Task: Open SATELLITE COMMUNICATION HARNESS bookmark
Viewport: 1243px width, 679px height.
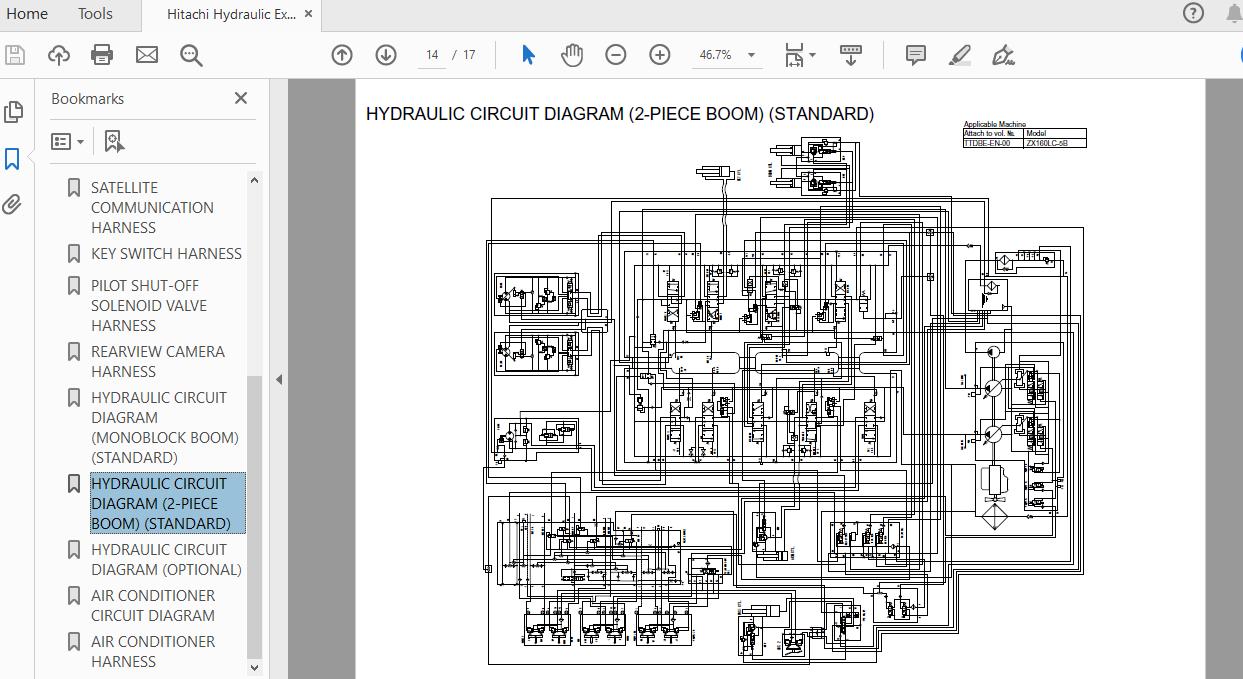Action: pyautogui.click(x=152, y=207)
